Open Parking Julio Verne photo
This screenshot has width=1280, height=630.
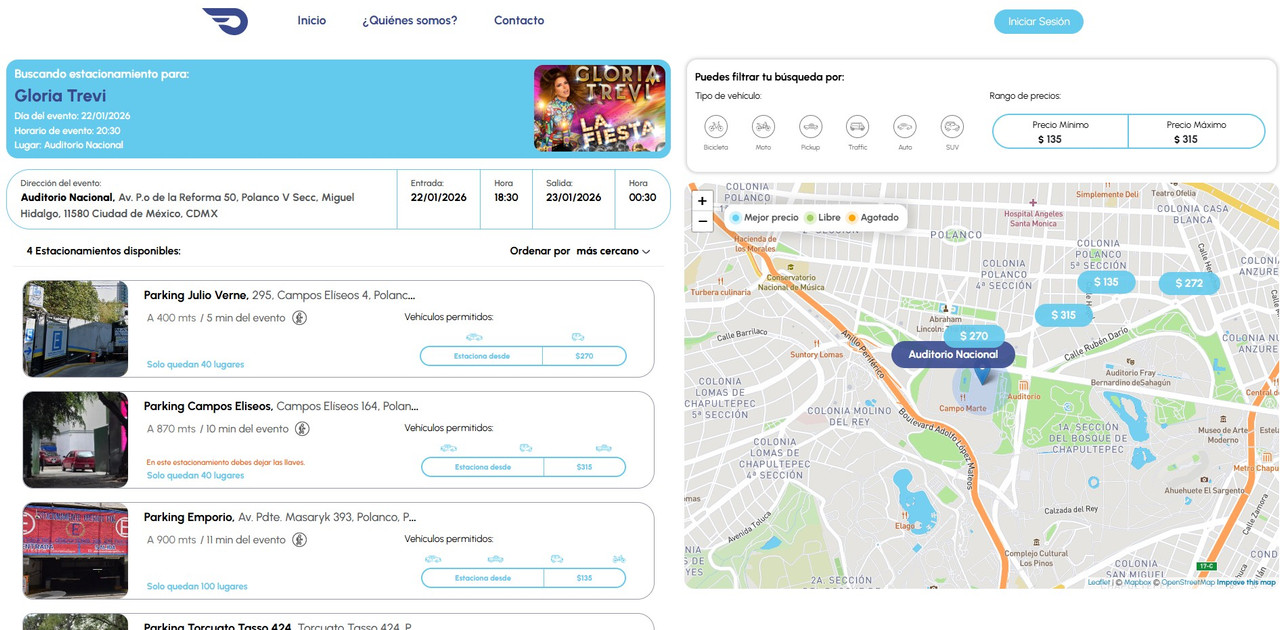[x=76, y=329]
